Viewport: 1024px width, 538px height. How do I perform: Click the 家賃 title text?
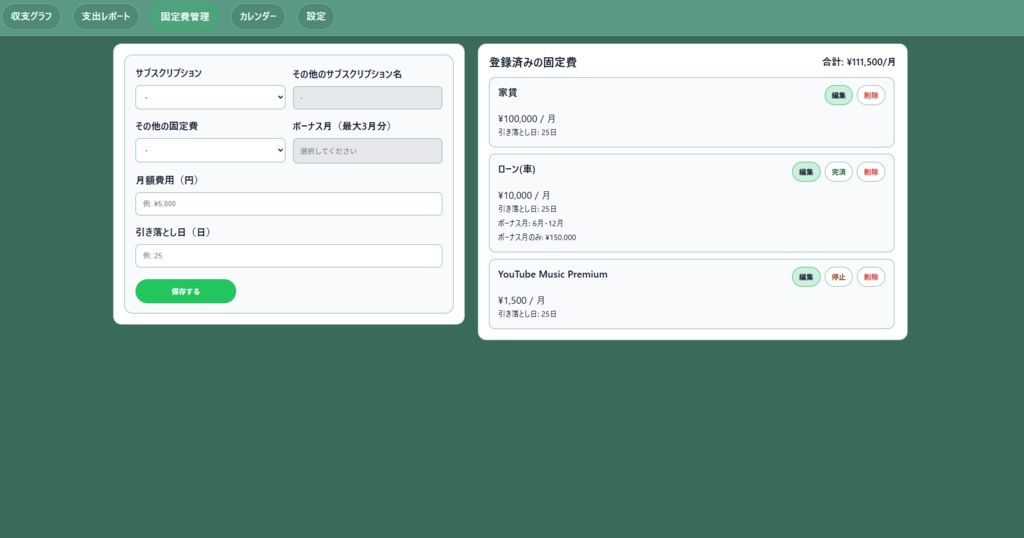click(x=507, y=93)
